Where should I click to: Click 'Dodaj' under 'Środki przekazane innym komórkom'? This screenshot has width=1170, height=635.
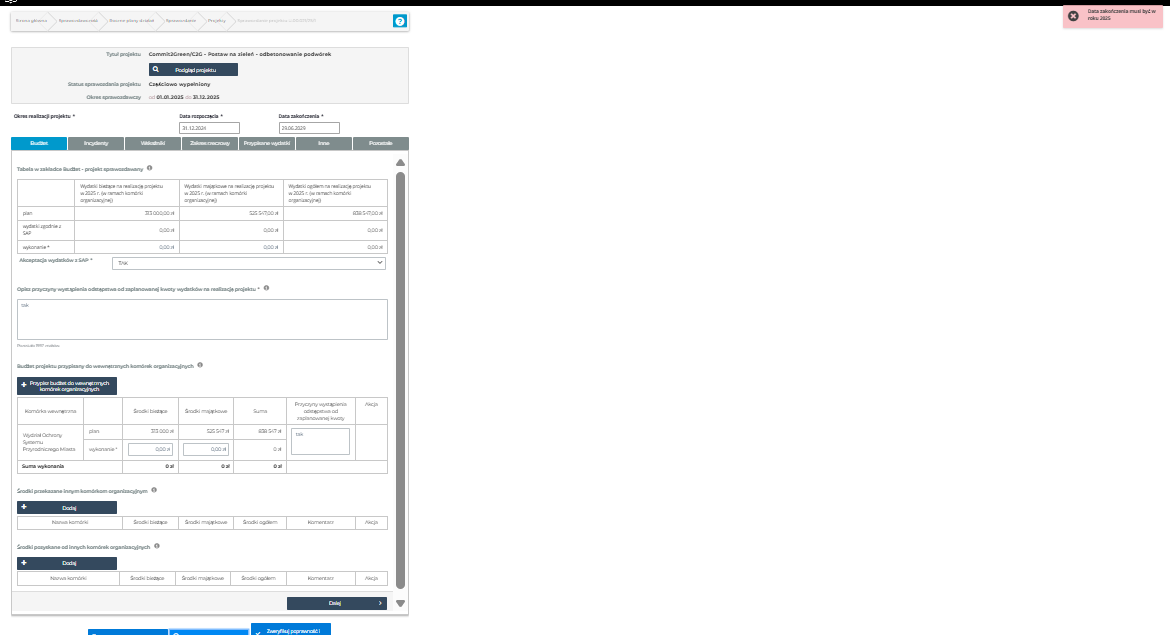pyautogui.click(x=68, y=508)
